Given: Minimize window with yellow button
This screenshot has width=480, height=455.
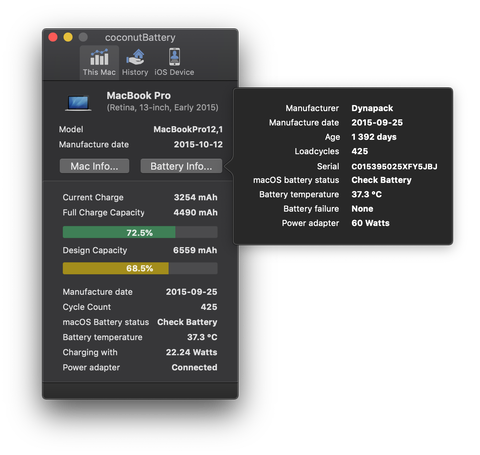Looking at the screenshot, I should tap(68, 37).
